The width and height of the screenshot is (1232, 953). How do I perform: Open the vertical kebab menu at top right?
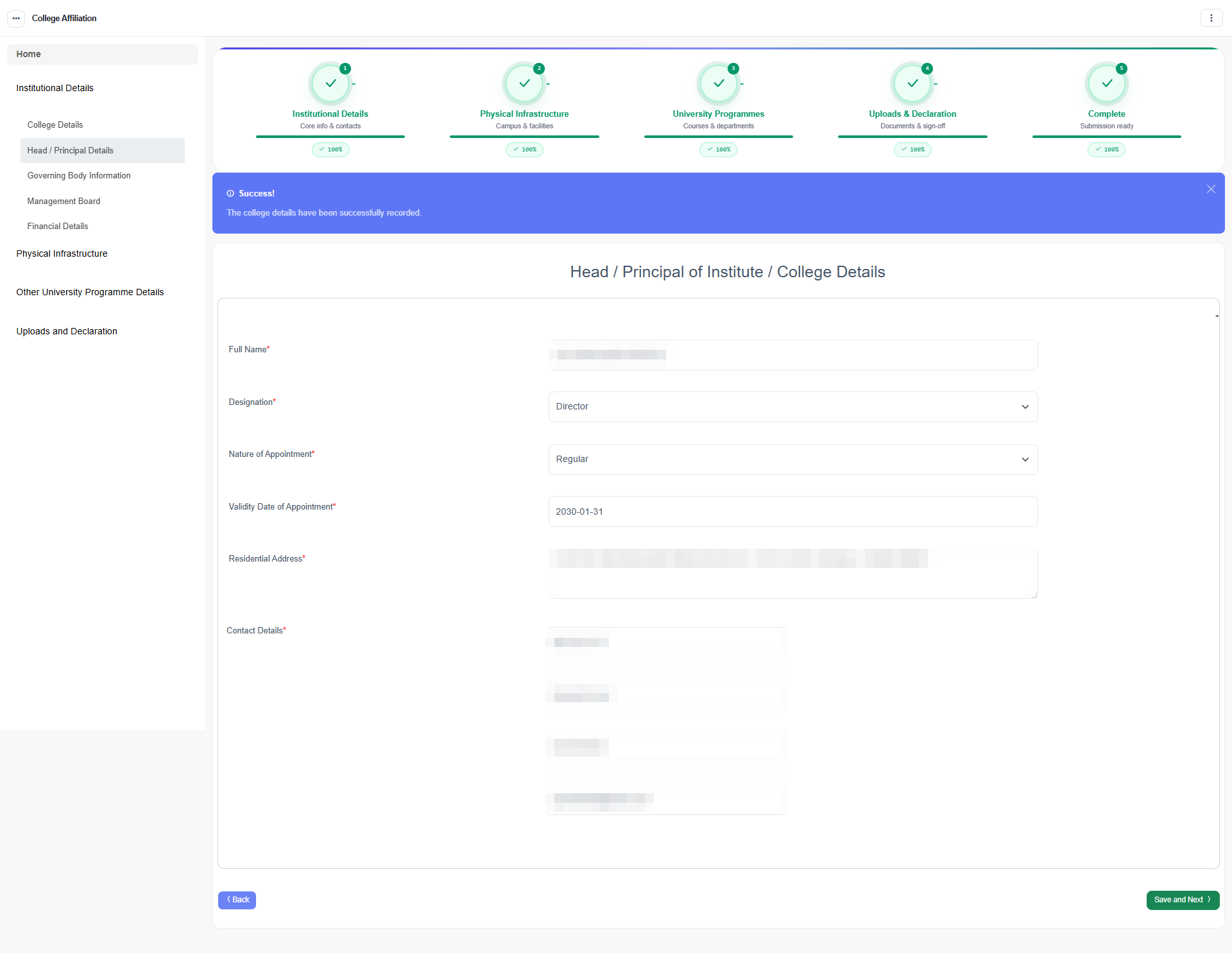click(1211, 18)
